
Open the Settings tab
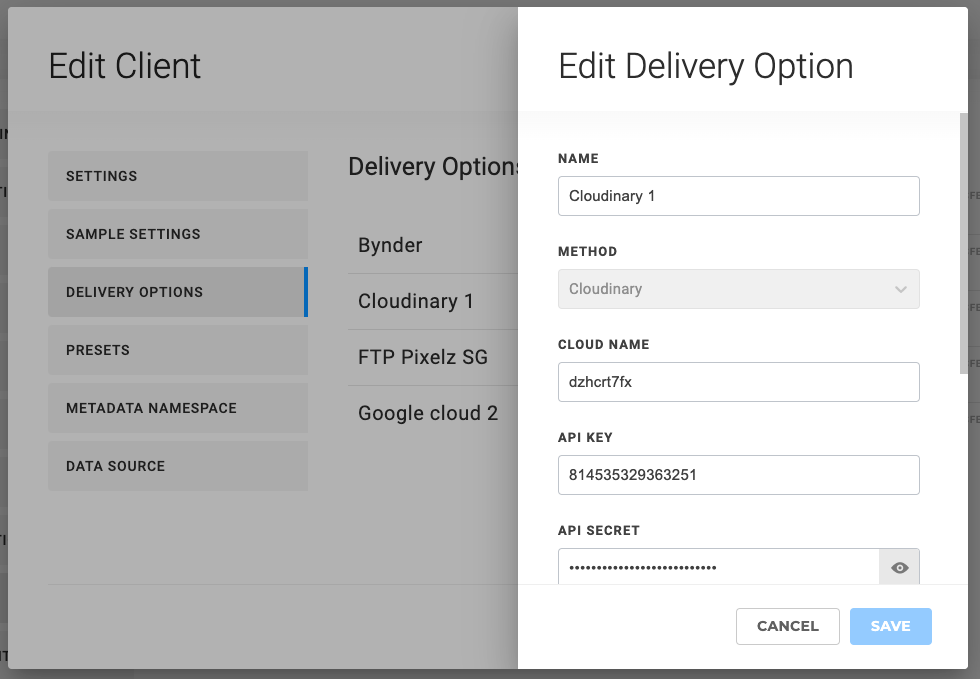177,176
